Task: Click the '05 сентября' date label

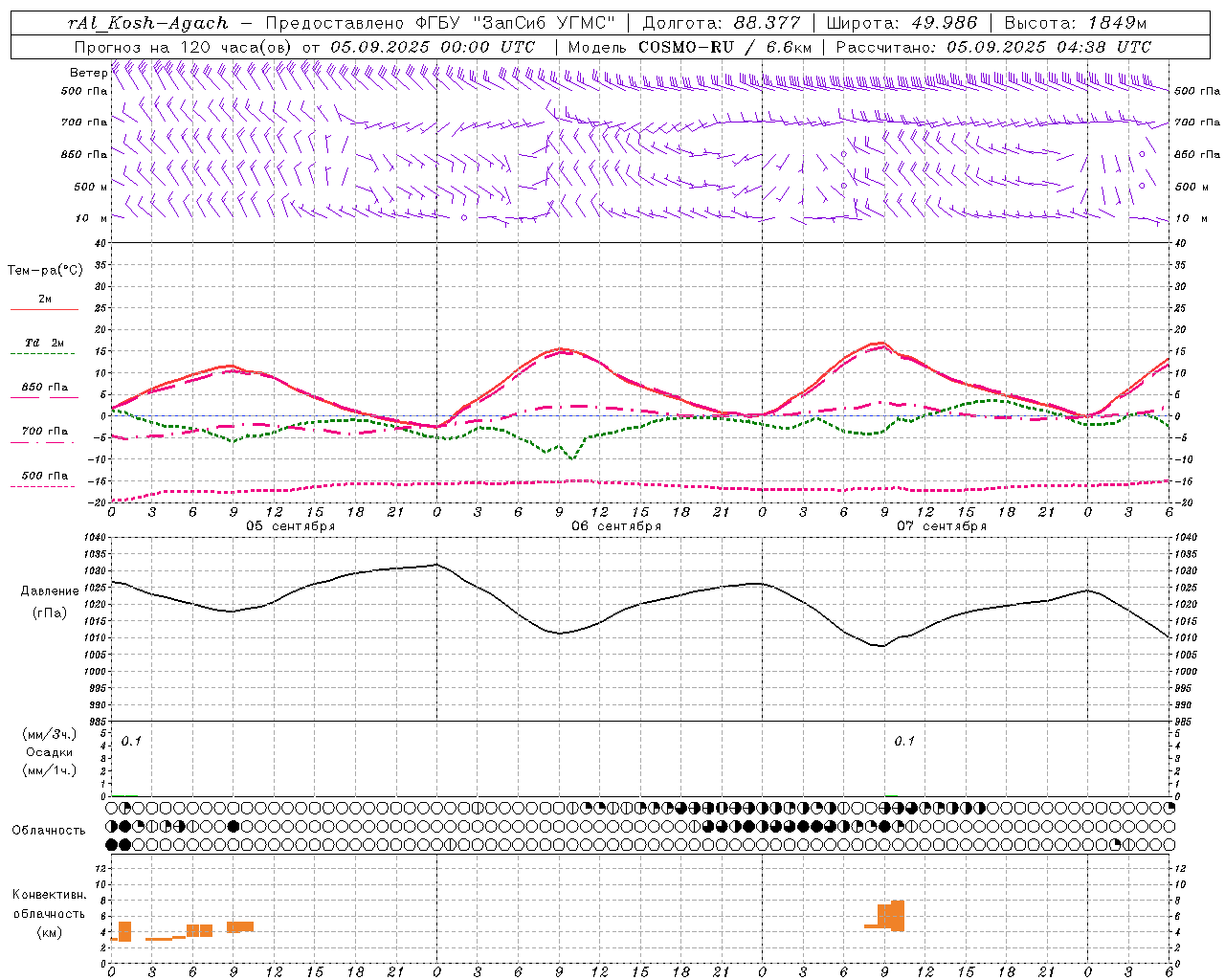Action: [x=291, y=526]
